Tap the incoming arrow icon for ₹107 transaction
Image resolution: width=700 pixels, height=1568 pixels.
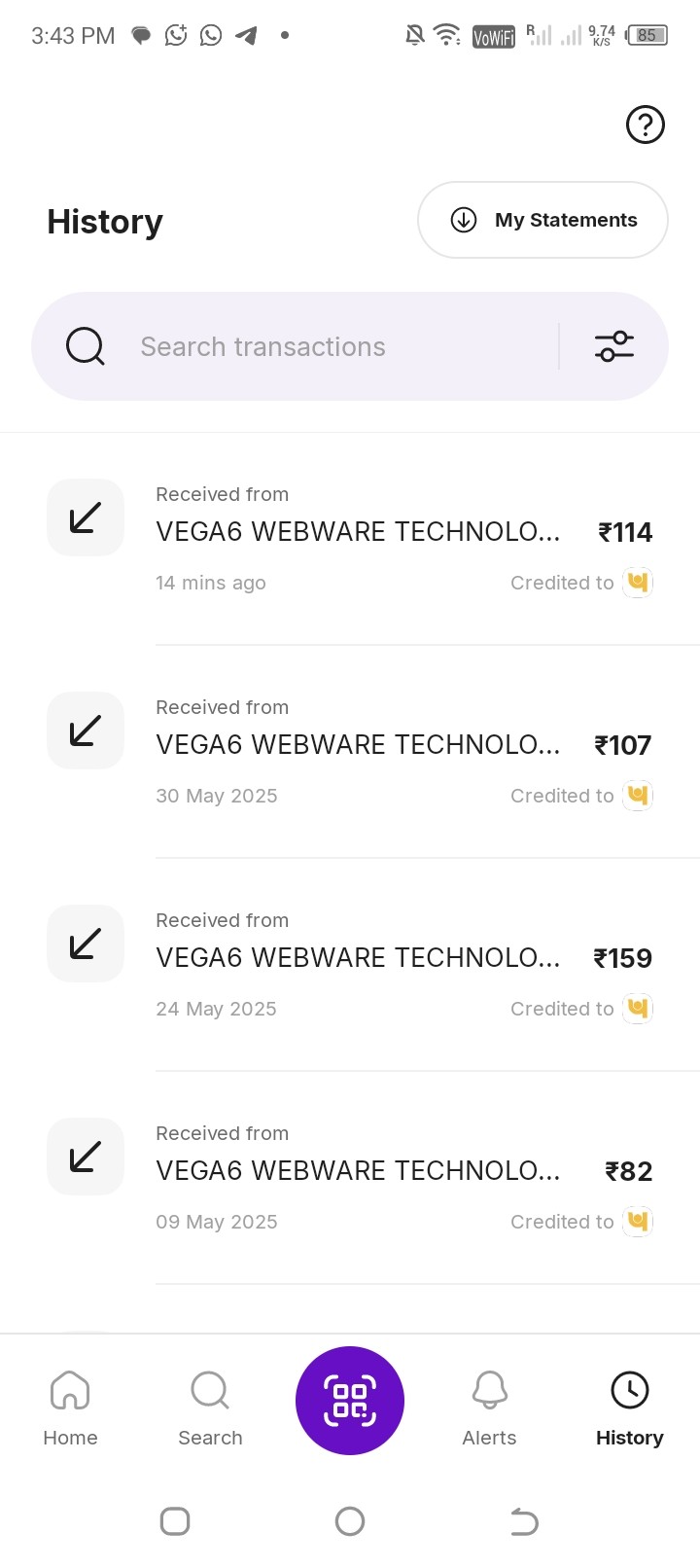[86, 731]
